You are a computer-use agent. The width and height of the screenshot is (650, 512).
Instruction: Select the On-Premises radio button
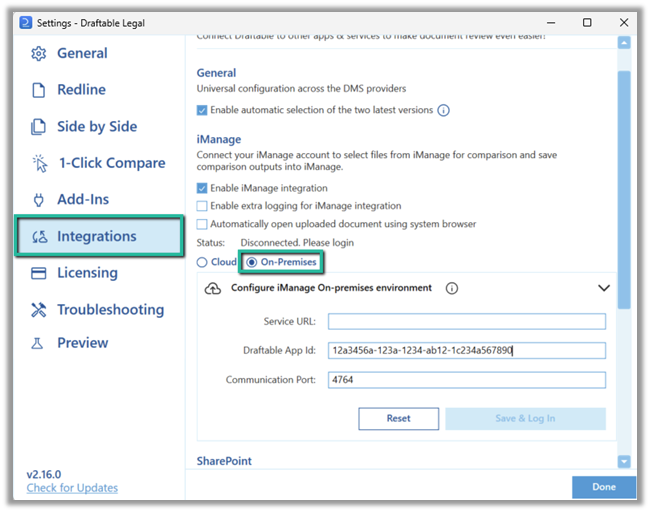click(x=252, y=262)
